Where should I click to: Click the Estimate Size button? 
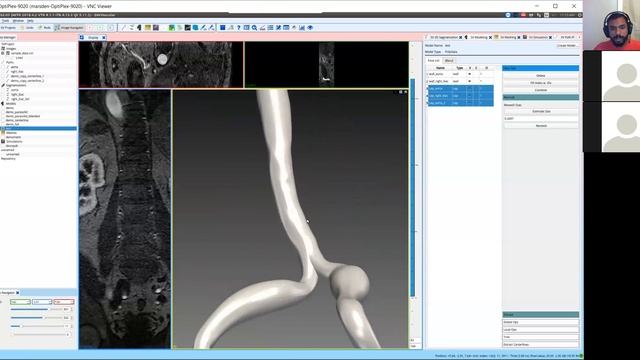point(540,111)
